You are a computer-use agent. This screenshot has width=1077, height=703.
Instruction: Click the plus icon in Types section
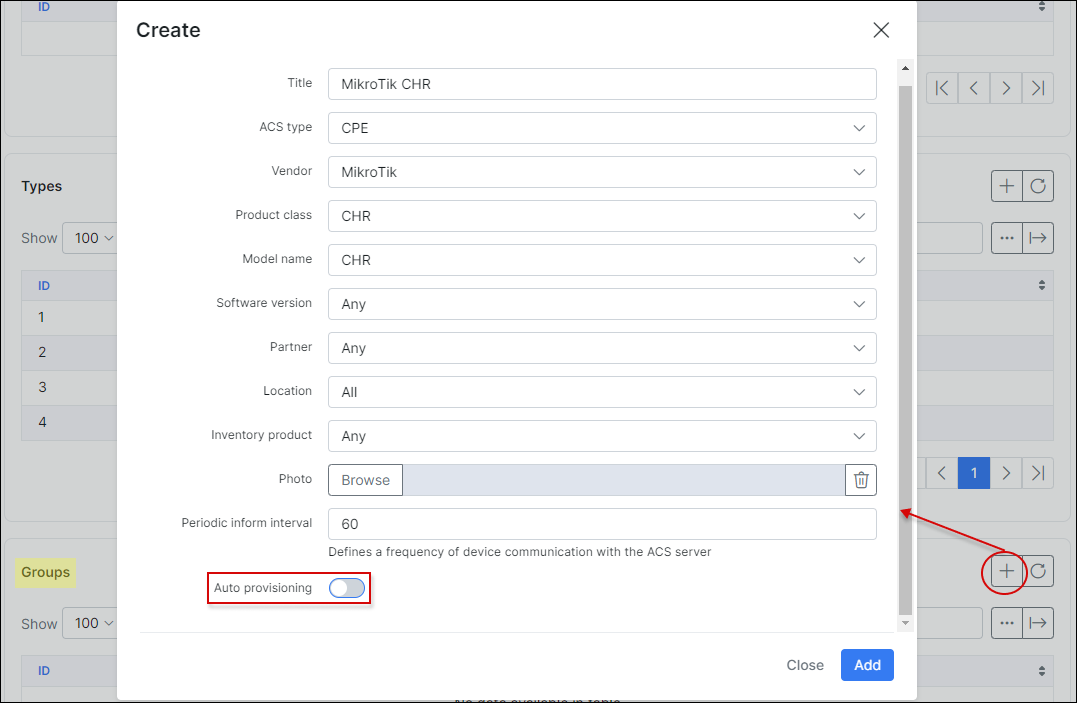(1006, 186)
